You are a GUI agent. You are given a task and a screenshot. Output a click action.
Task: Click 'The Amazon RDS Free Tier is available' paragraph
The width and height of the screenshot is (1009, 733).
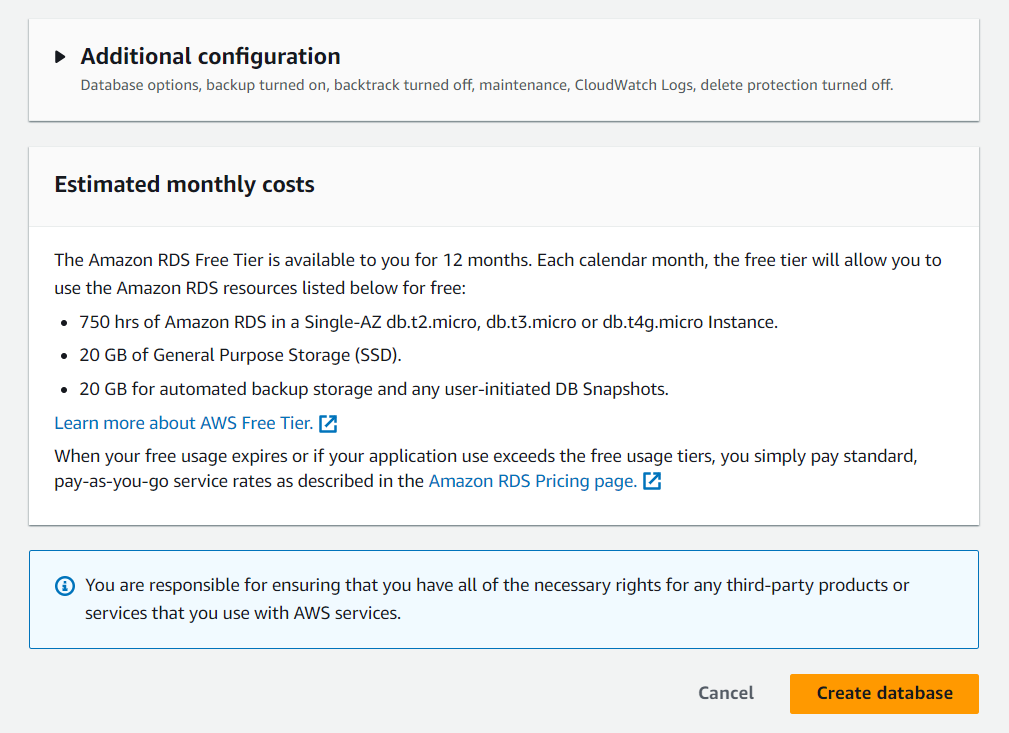(498, 274)
